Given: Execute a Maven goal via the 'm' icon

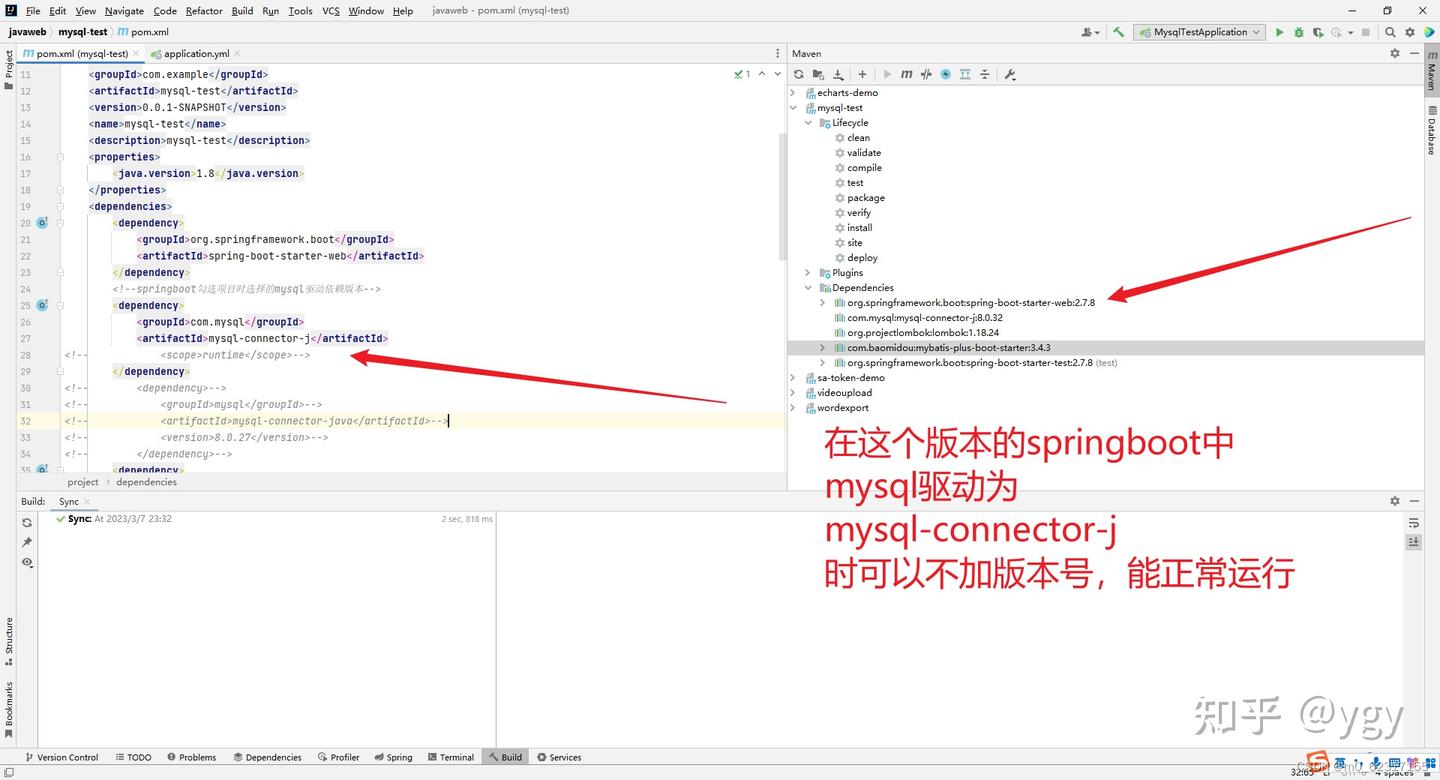Looking at the screenshot, I should [907, 73].
